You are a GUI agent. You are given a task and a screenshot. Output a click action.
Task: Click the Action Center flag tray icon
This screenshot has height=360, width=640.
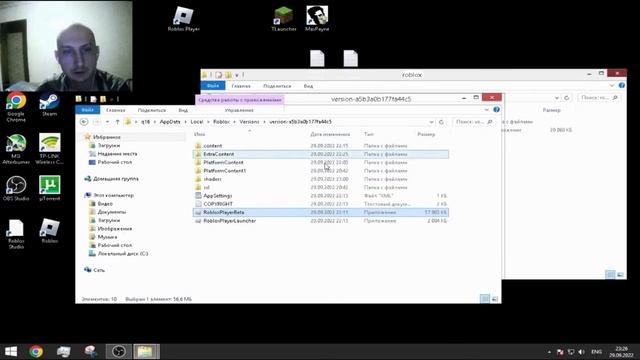[560, 352]
